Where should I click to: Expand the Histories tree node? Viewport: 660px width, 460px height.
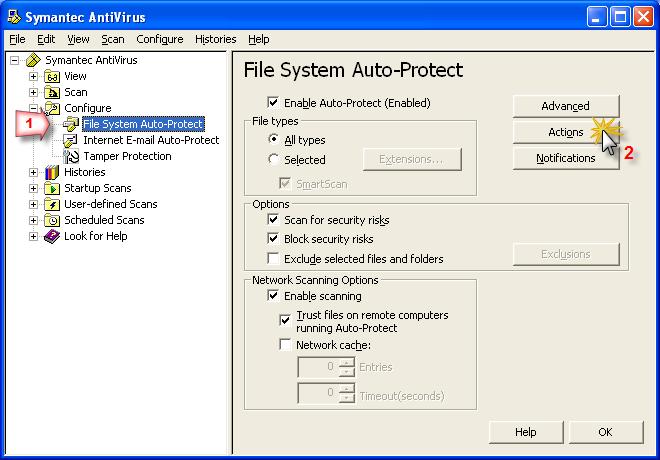(33, 173)
